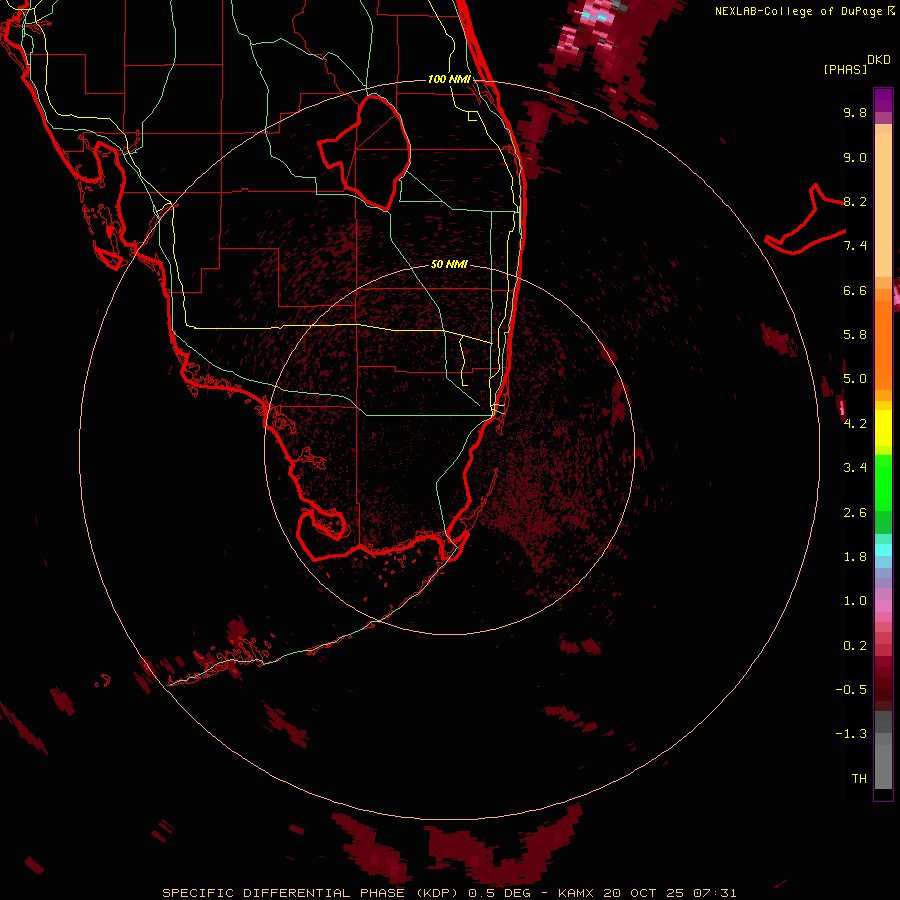This screenshot has height=900, width=900.
Task: Click the 100 NMI range ring label
Action: tap(449, 79)
